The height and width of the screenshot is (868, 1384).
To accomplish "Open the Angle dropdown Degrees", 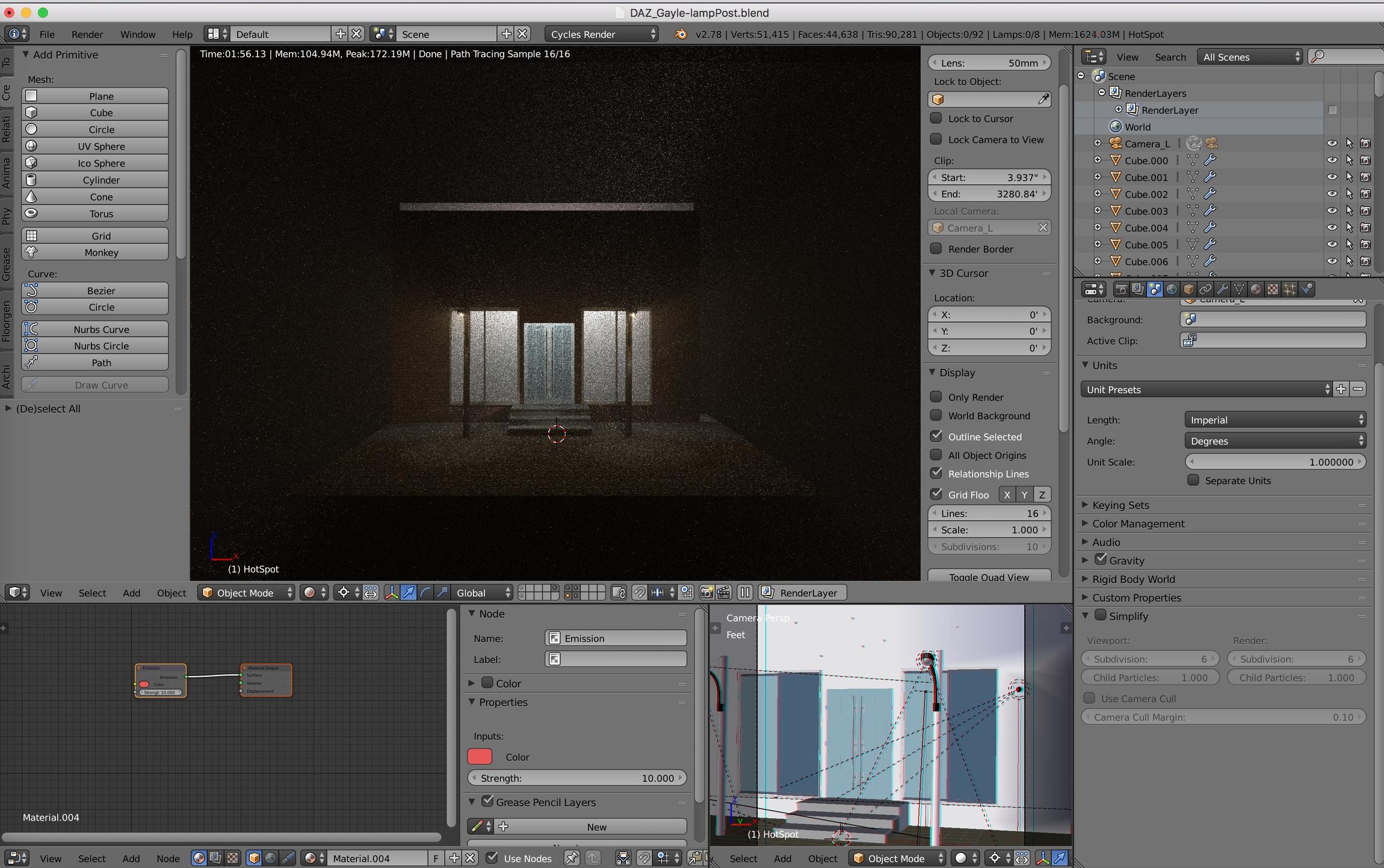I will point(1275,441).
